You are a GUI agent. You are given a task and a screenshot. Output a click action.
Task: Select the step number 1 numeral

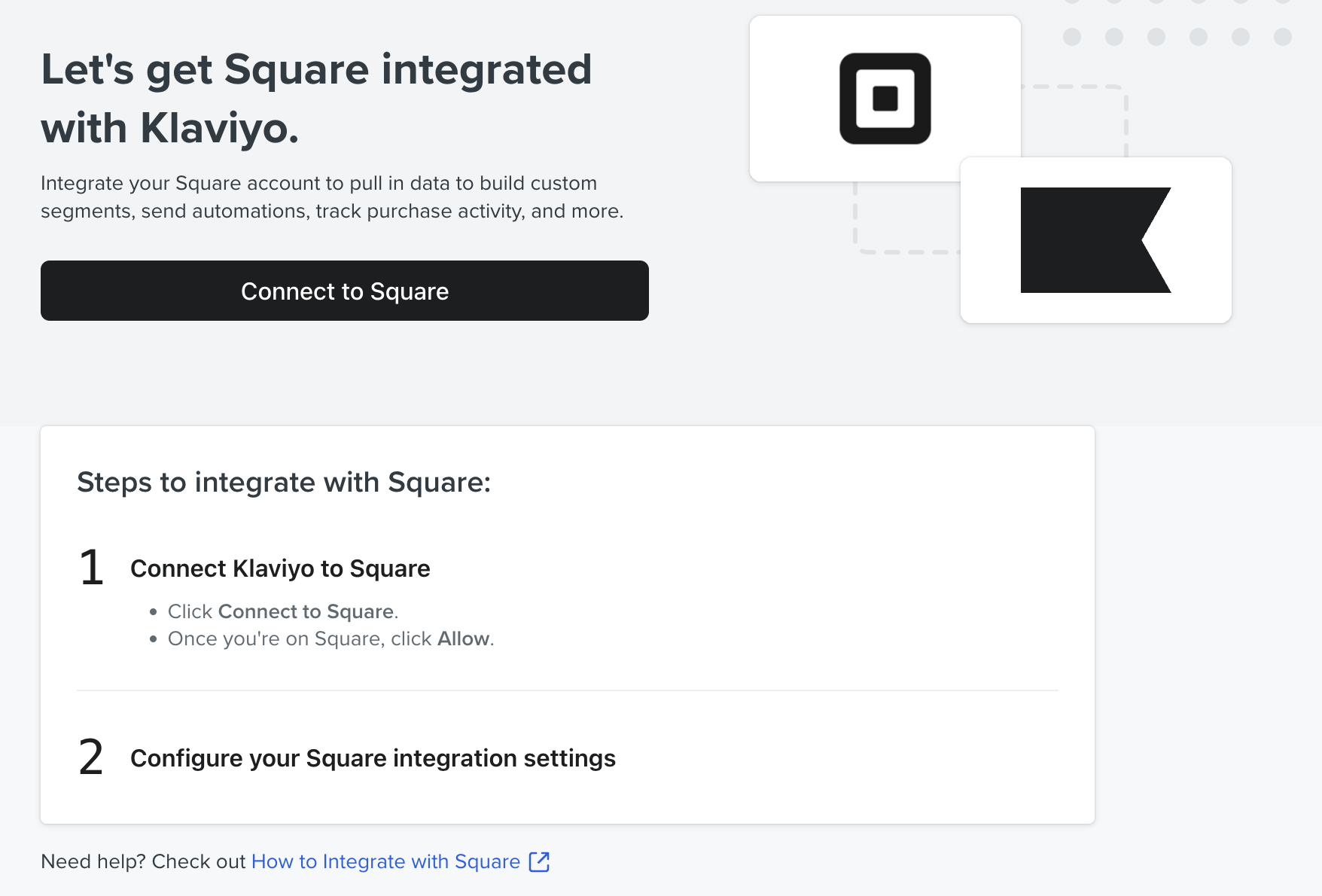pyautogui.click(x=91, y=568)
